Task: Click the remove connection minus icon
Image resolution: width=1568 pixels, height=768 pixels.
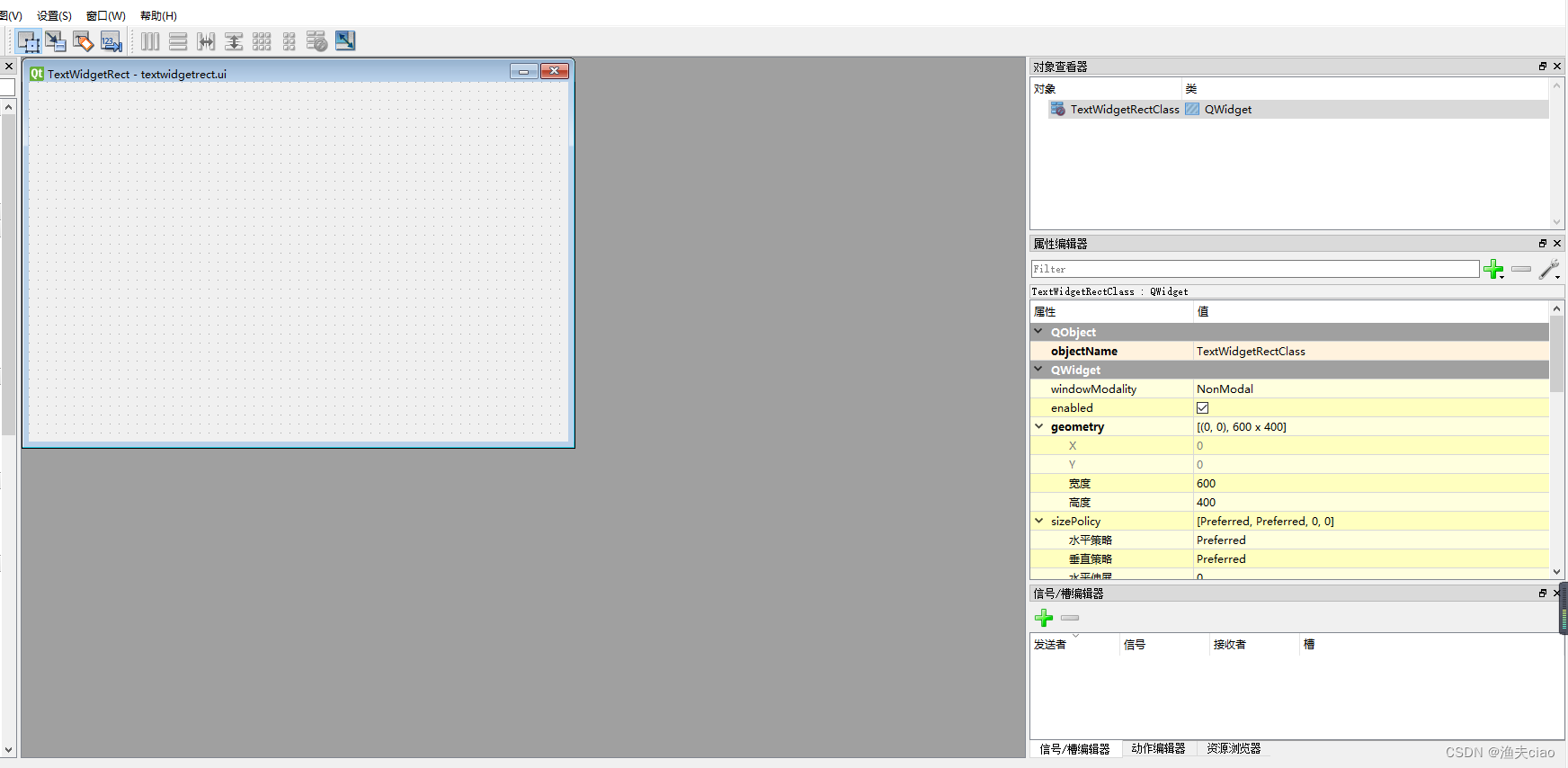Action: (1070, 618)
